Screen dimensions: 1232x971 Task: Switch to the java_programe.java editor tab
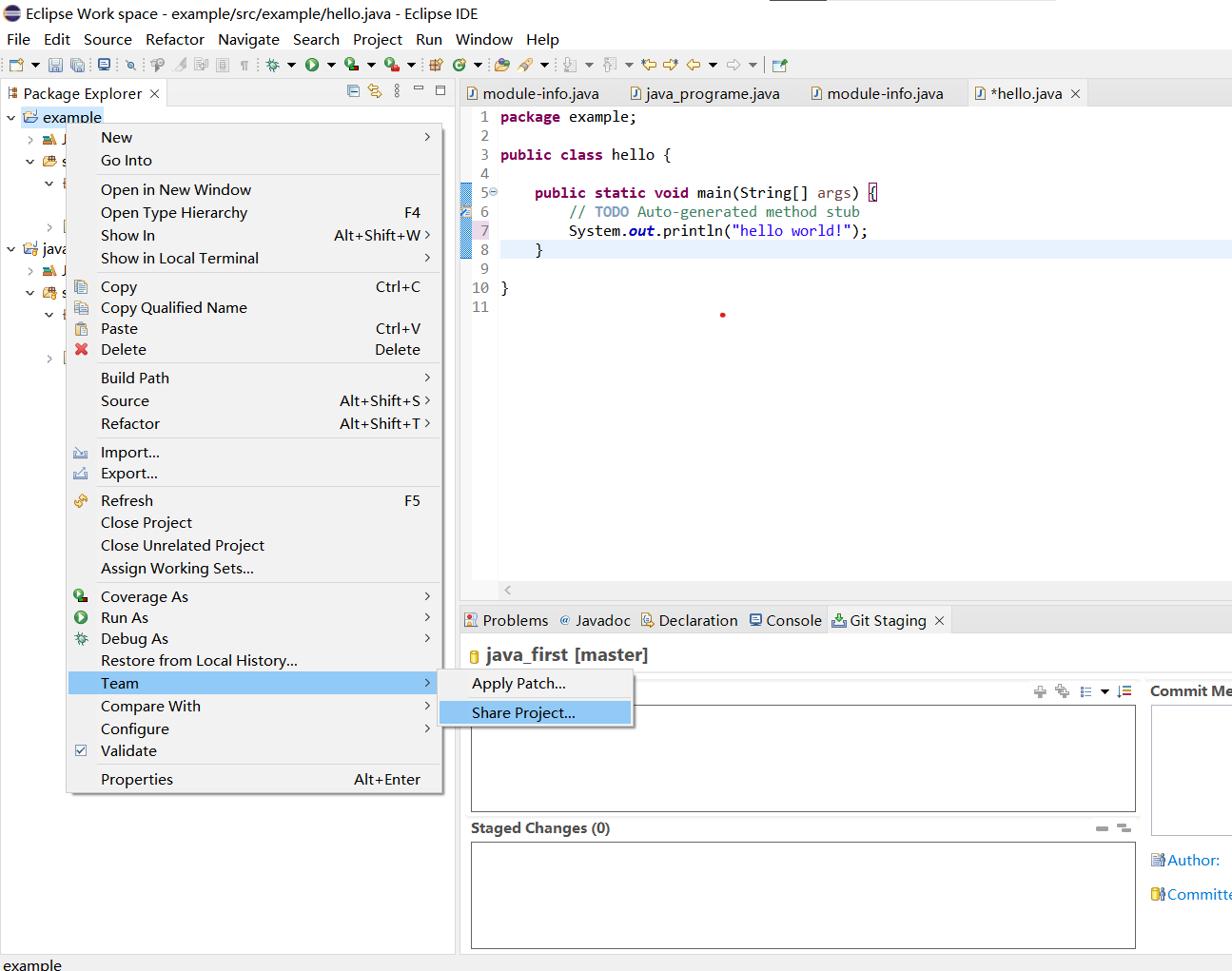705,93
